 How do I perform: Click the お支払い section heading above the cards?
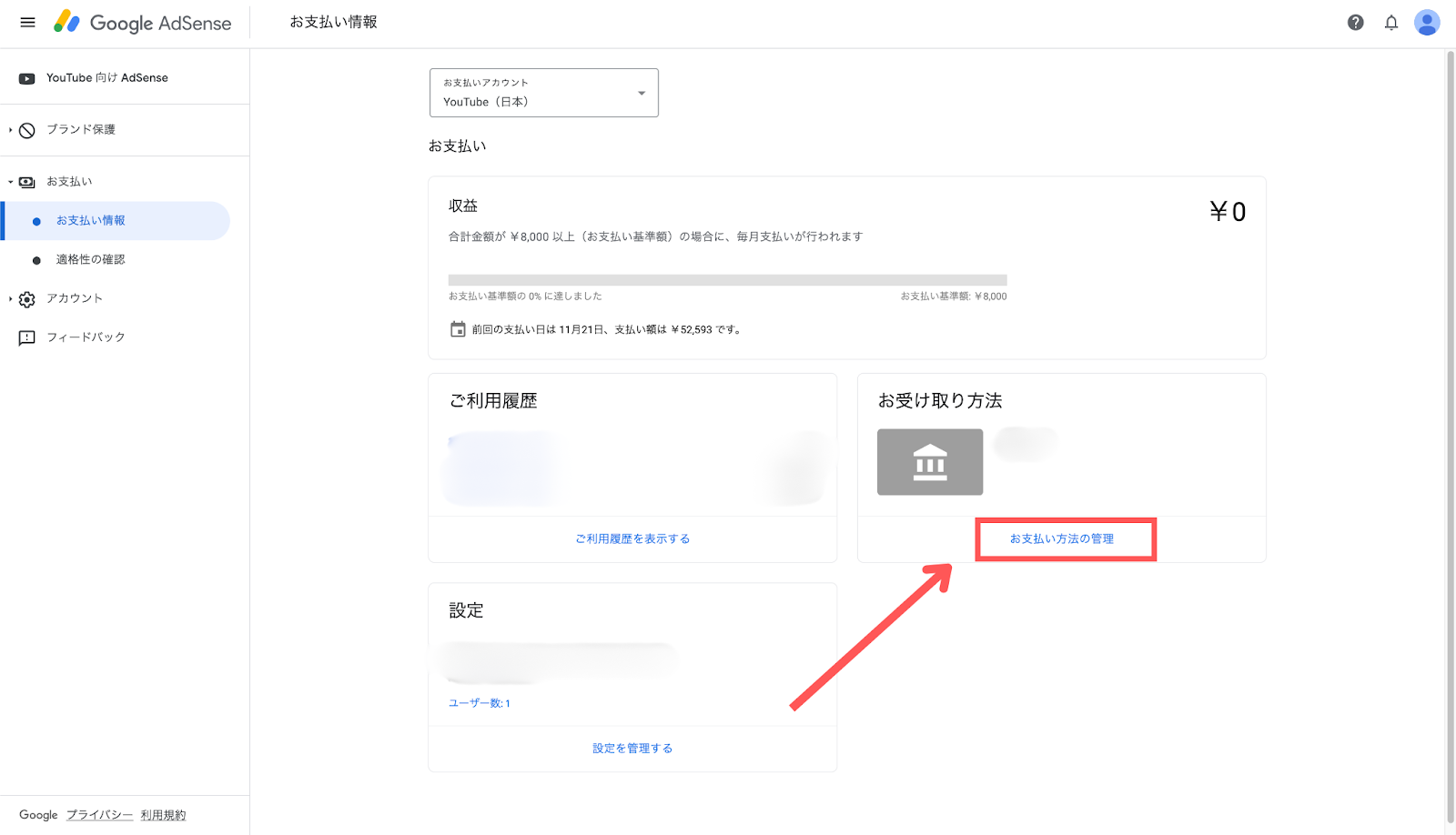click(458, 146)
